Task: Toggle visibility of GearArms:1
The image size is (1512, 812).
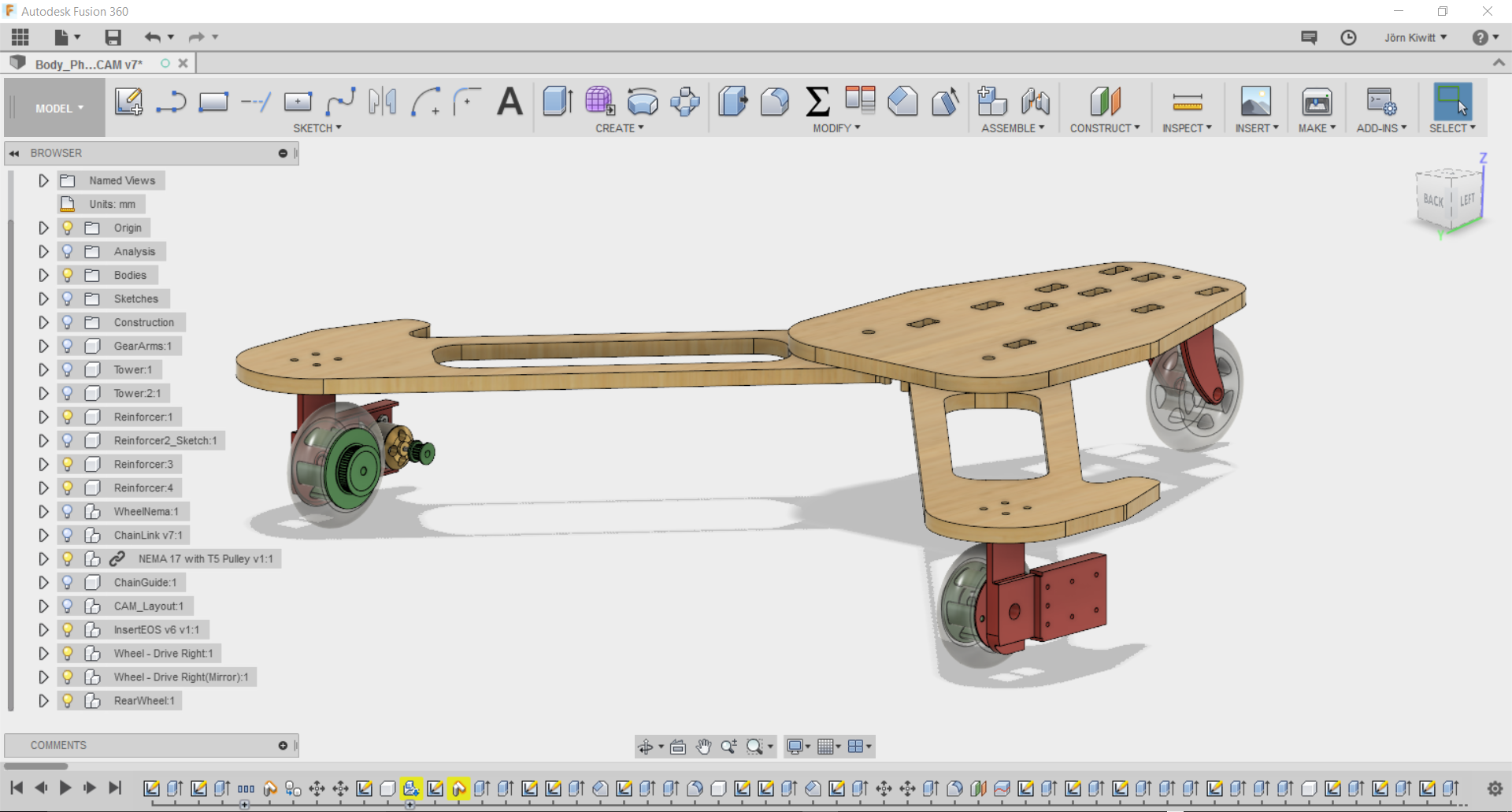Action: [68, 346]
